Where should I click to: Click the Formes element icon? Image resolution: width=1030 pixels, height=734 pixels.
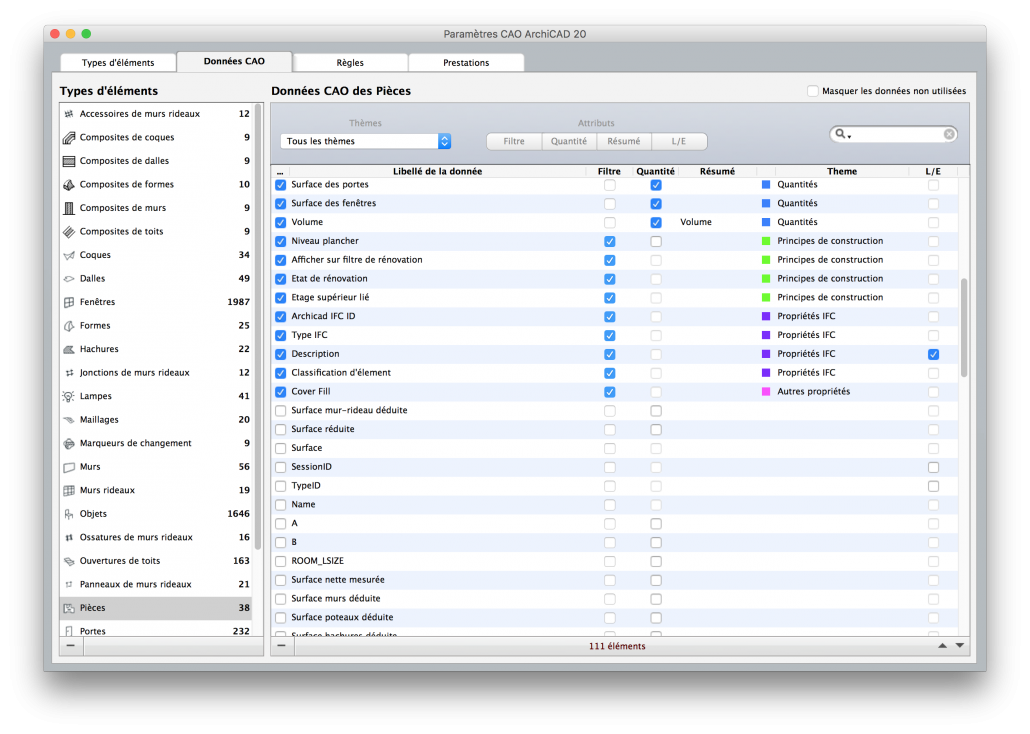(69, 326)
